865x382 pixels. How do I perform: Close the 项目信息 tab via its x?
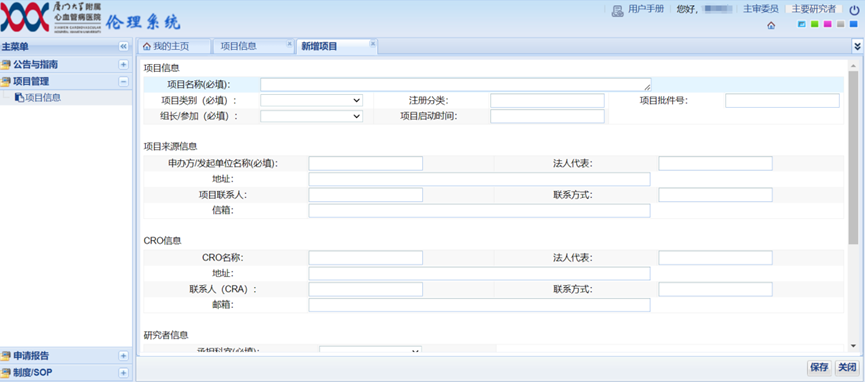[x=289, y=44]
